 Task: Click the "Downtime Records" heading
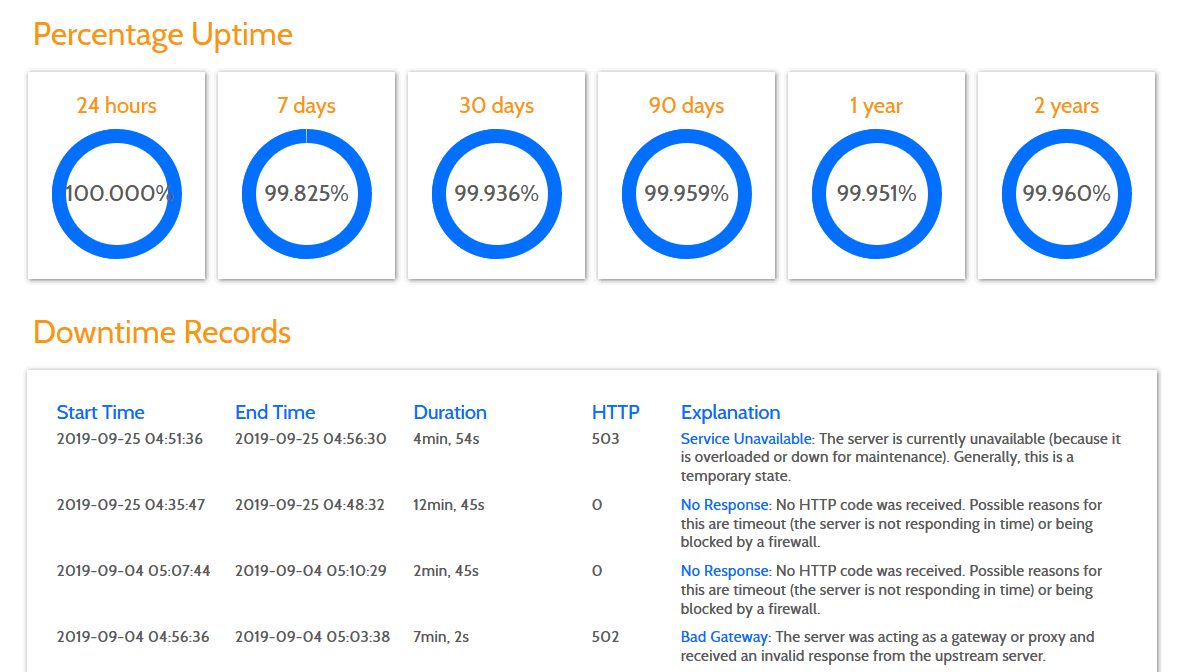click(162, 333)
